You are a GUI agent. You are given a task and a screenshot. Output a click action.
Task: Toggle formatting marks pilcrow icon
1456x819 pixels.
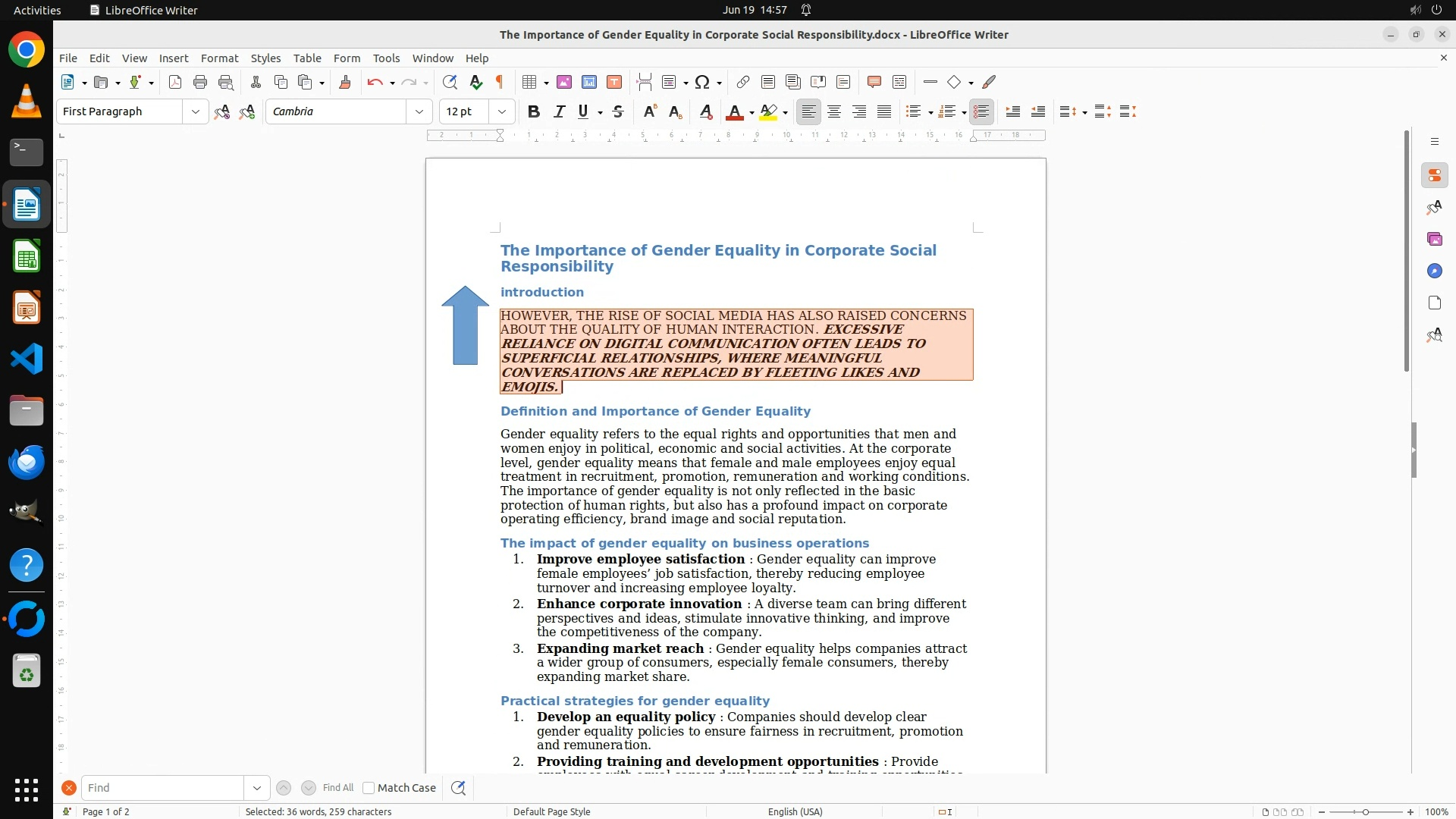[500, 82]
